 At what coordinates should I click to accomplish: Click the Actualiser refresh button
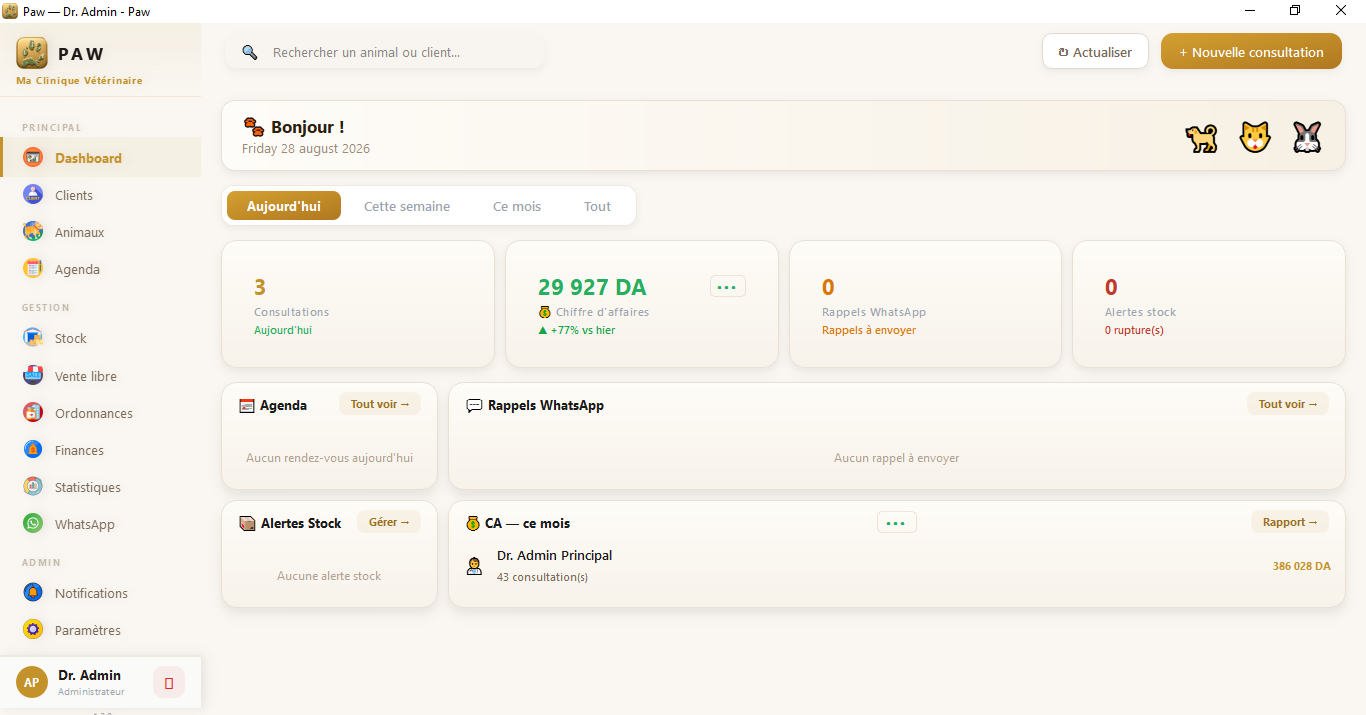coord(1095,52)
